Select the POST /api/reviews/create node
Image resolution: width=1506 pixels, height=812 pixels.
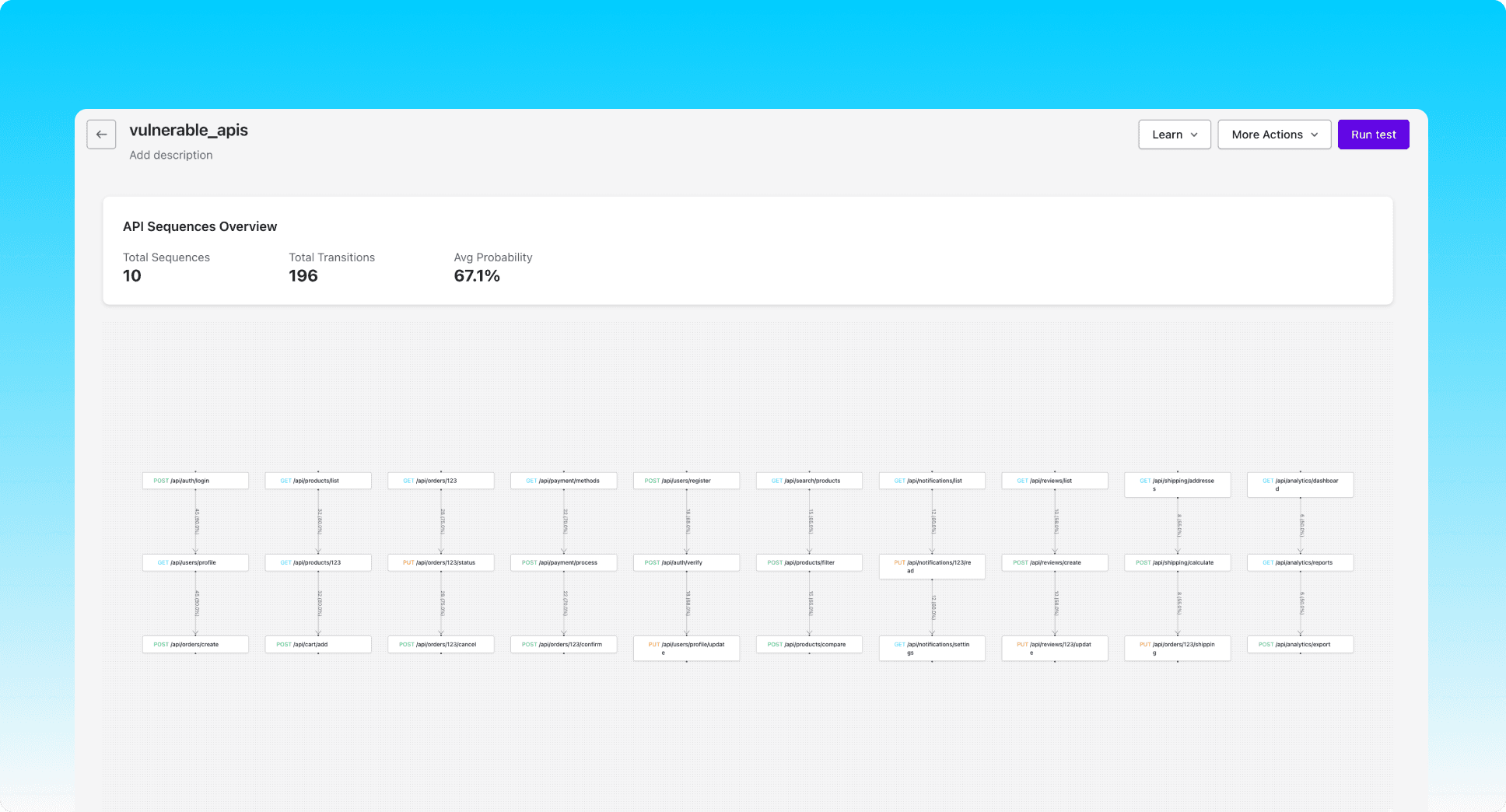pyautogui.click(x=1055, y=562)
